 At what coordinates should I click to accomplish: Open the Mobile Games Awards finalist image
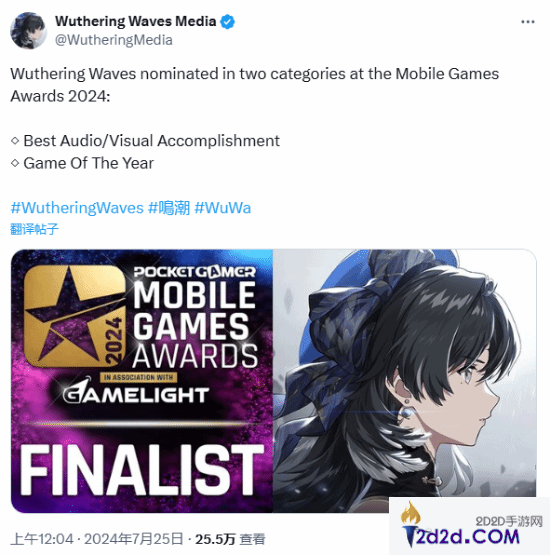coord(142,381)
